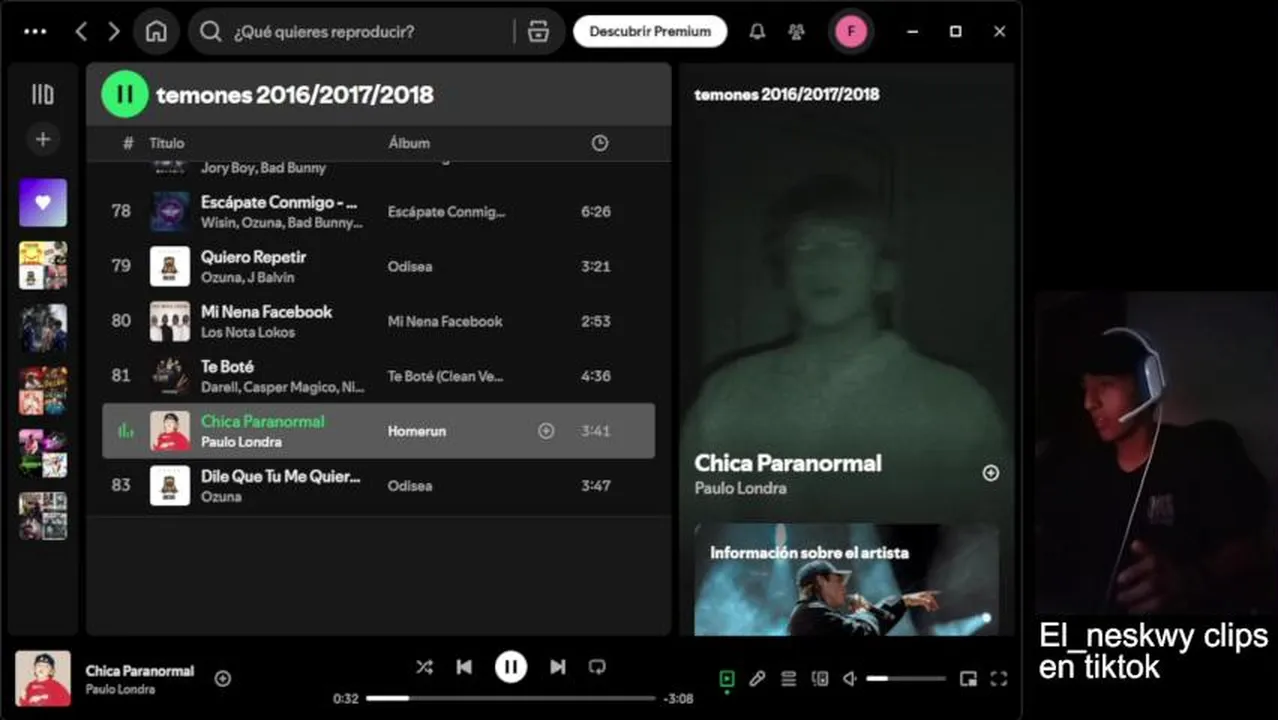Image resolution: width=1278 pixels, height=720 pixels.
Task: Open the Chica Paranormal title in right panel
Action: coord(788,463)
